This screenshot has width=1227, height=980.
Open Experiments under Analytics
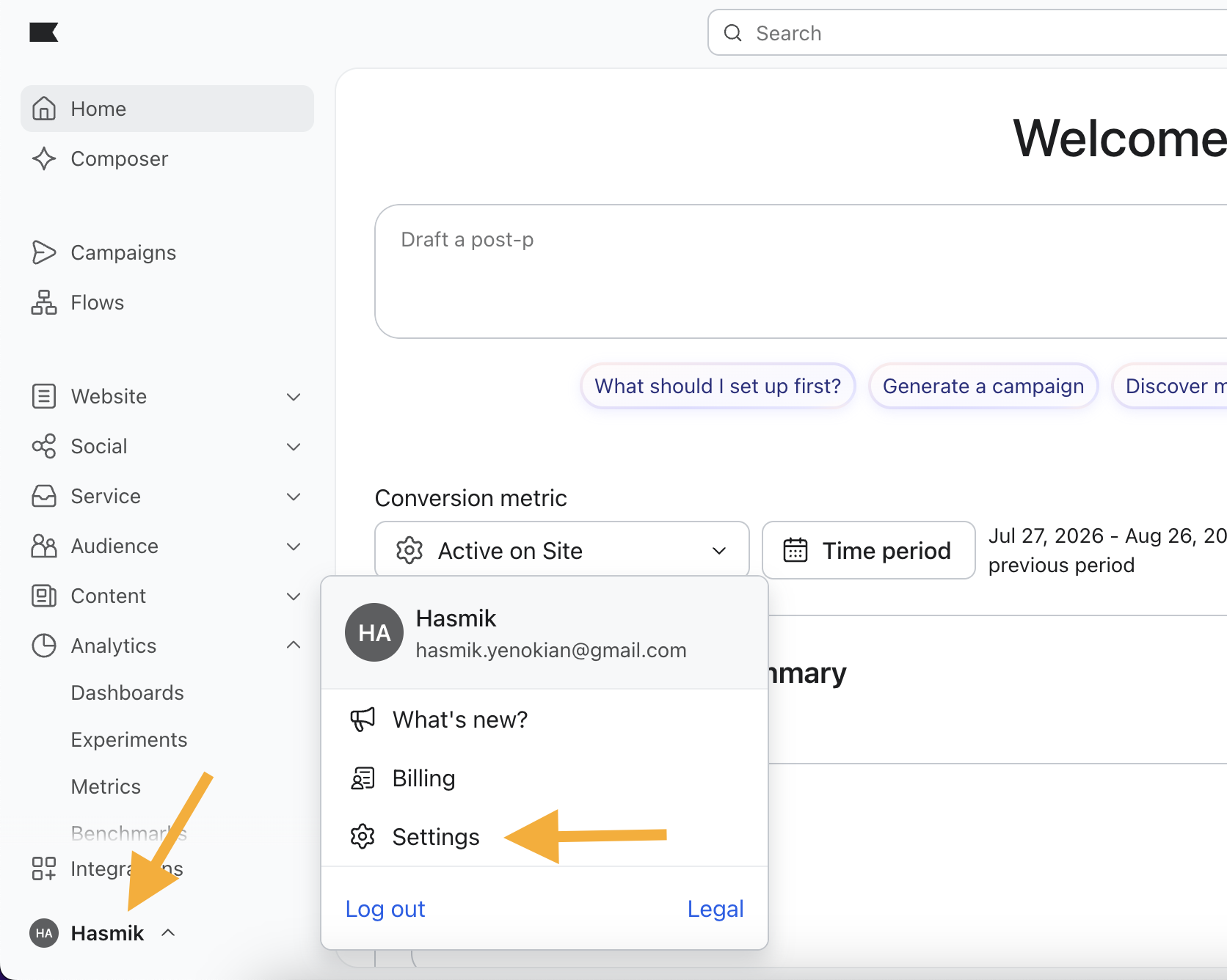click(x=129, y=739)
